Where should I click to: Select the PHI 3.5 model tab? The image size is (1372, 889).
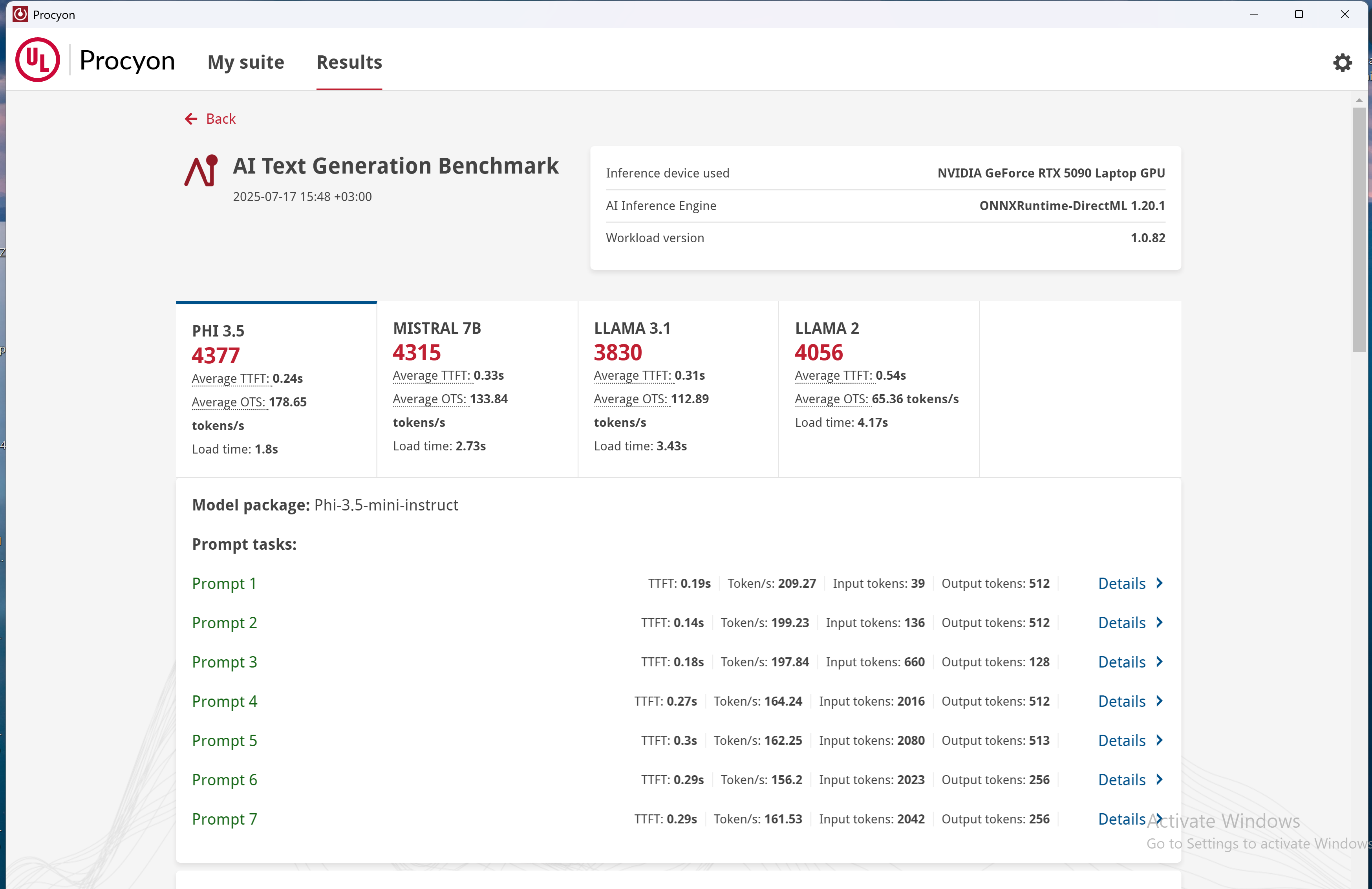click(x=277, y=389)
